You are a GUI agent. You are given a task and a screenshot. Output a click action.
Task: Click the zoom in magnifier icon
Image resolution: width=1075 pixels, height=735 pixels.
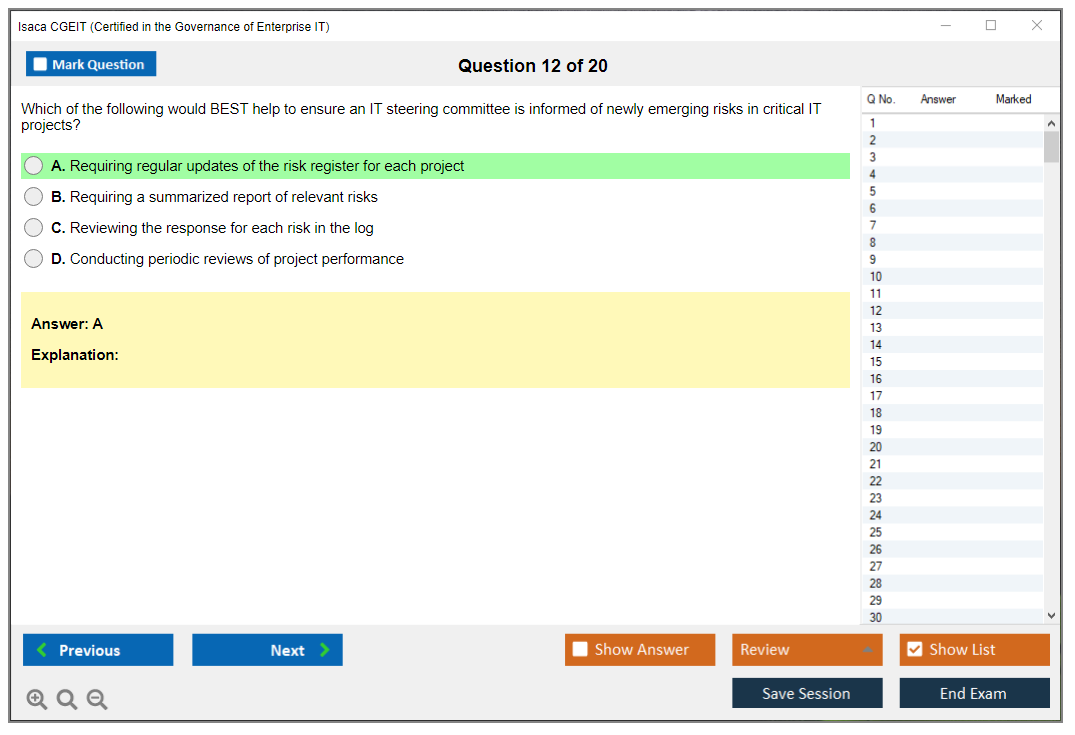[37, 700]
